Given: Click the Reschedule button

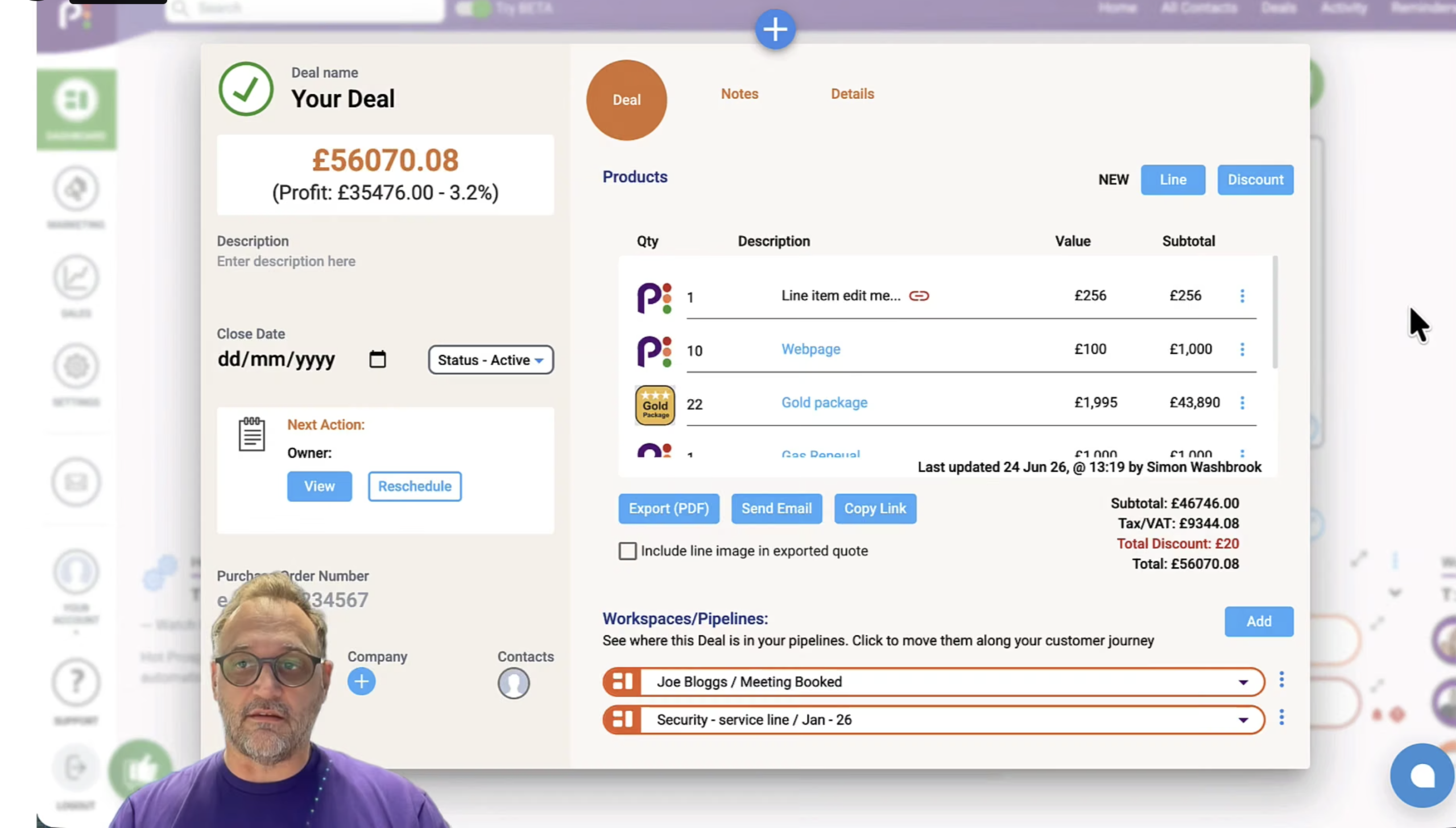Looking at the screenshot, I should 415,486.
